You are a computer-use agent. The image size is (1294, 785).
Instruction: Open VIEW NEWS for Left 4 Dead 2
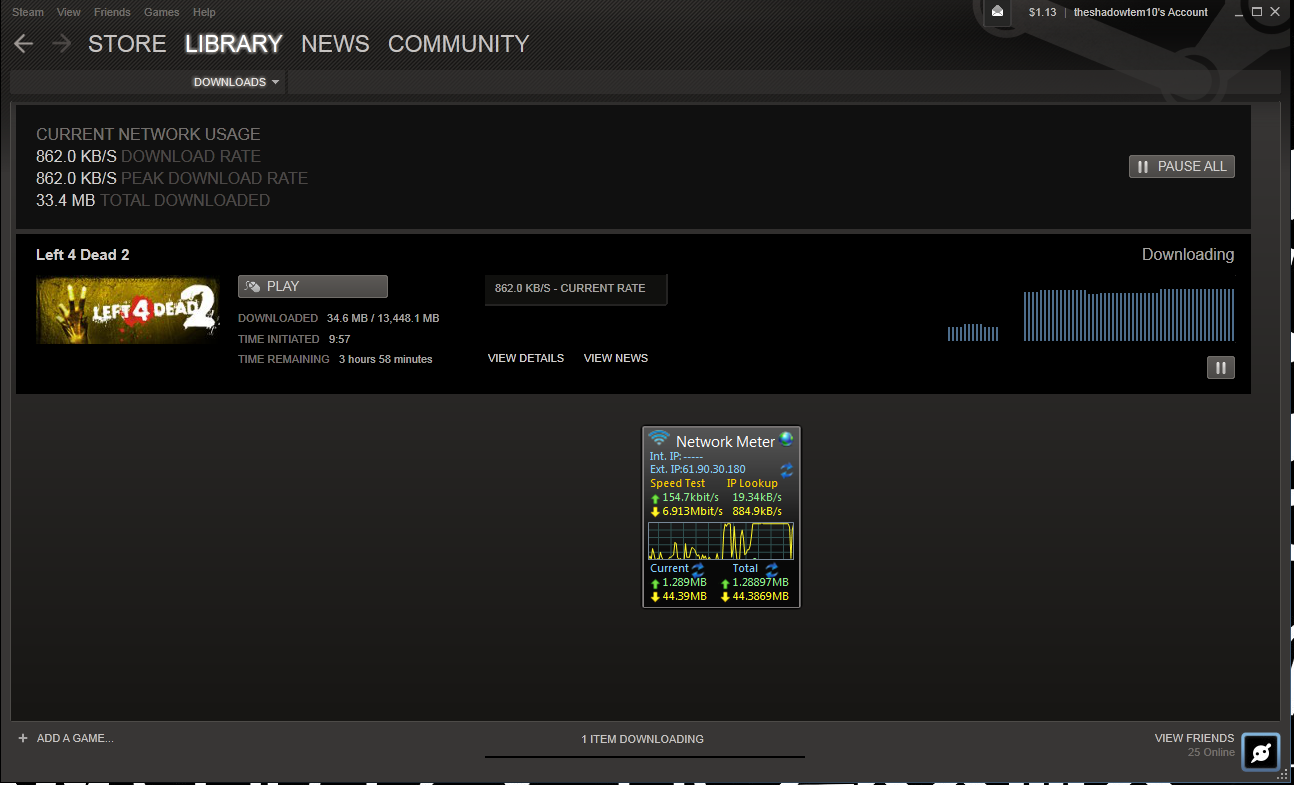coord(616,358)
